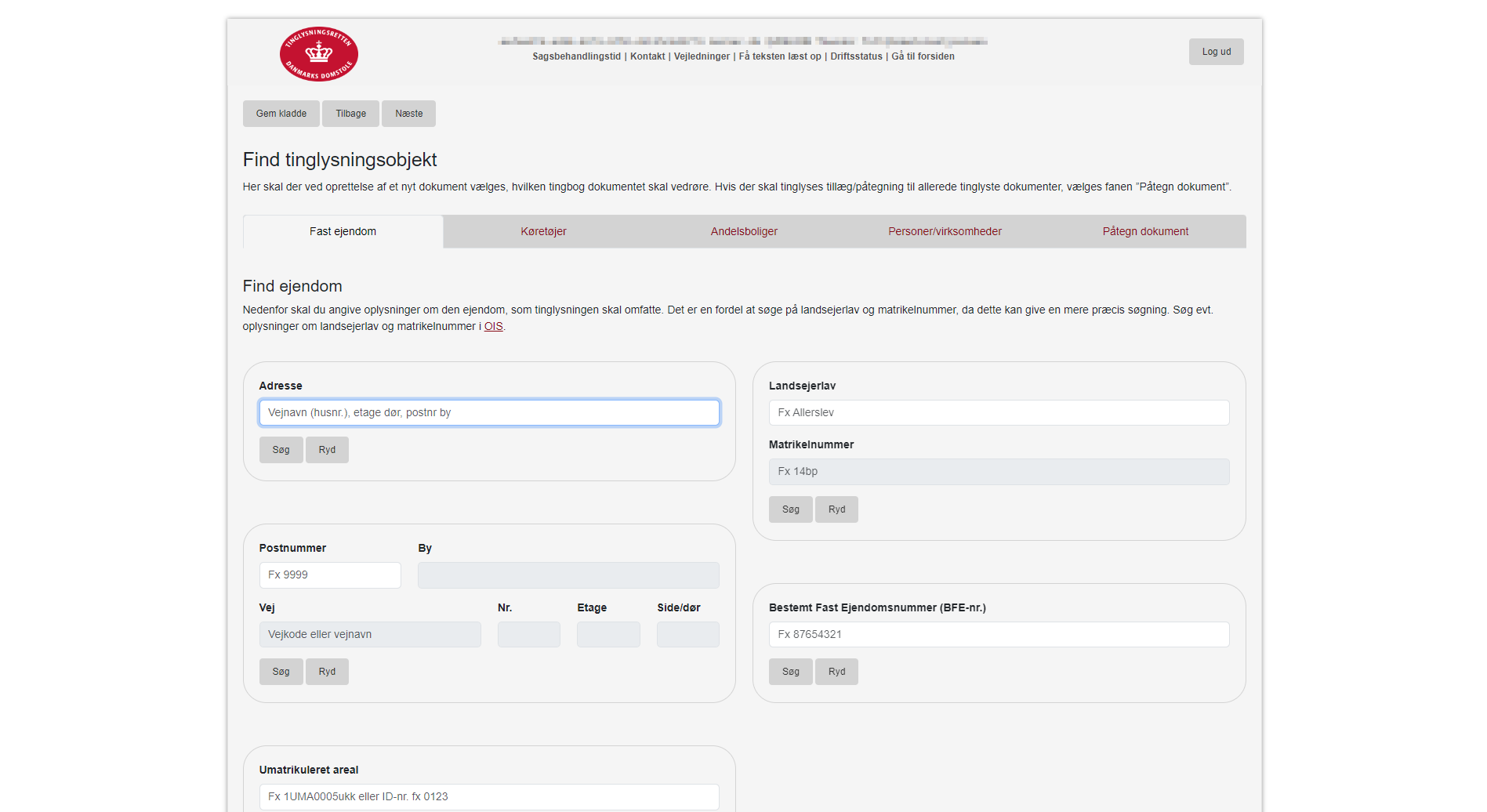
Task: Click into the Landsejerlav text field
Action: point(999,413)
